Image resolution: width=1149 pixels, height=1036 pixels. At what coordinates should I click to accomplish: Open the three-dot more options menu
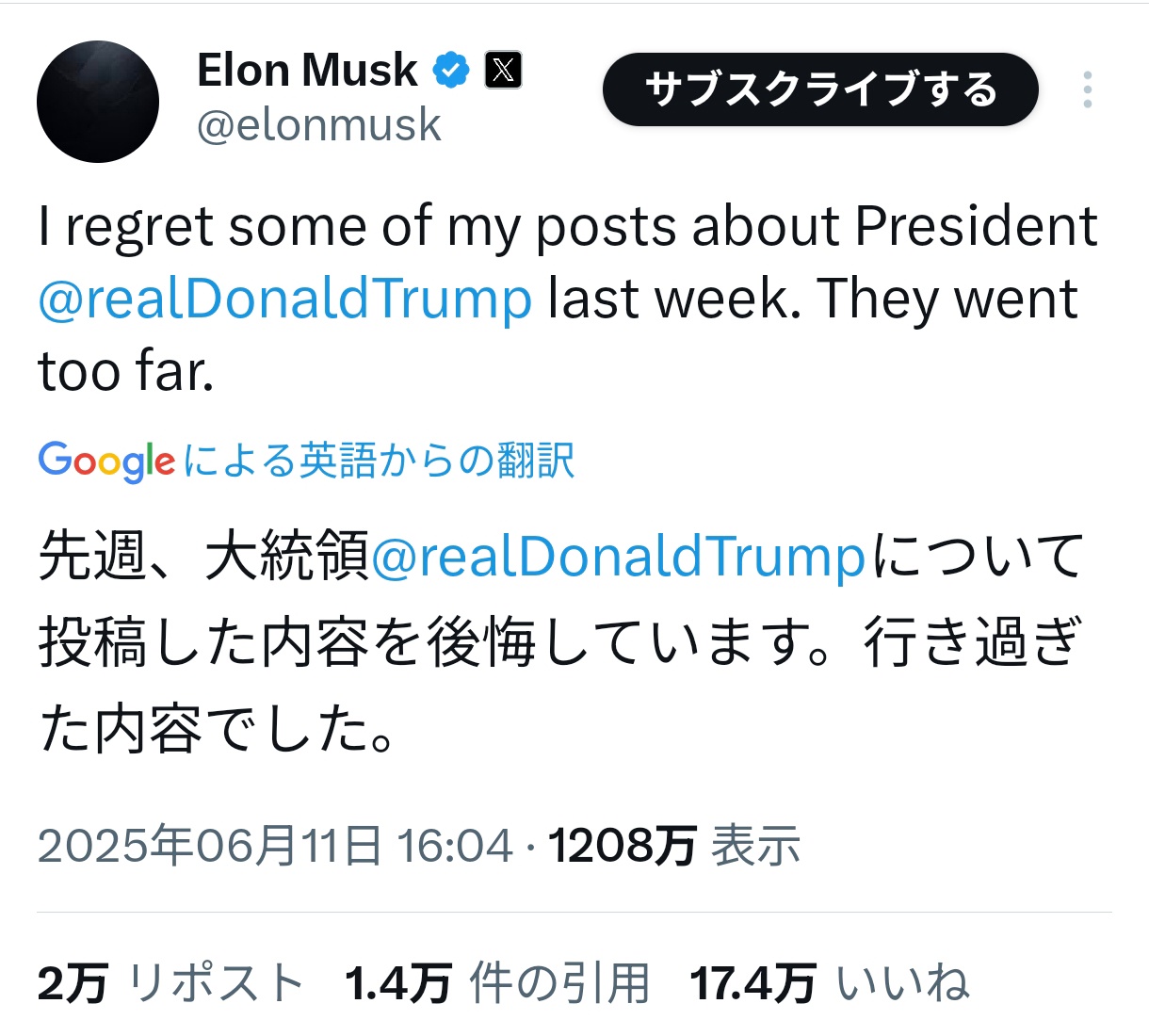tap(1088, 90)
